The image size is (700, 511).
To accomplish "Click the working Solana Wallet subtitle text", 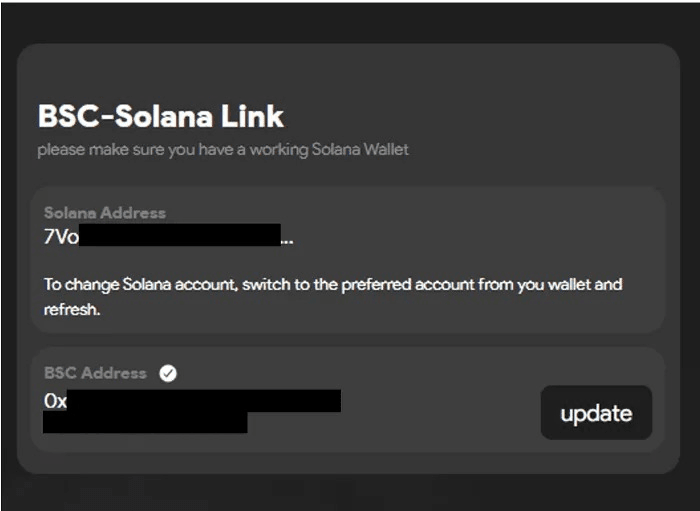I will tap(223, 150).
